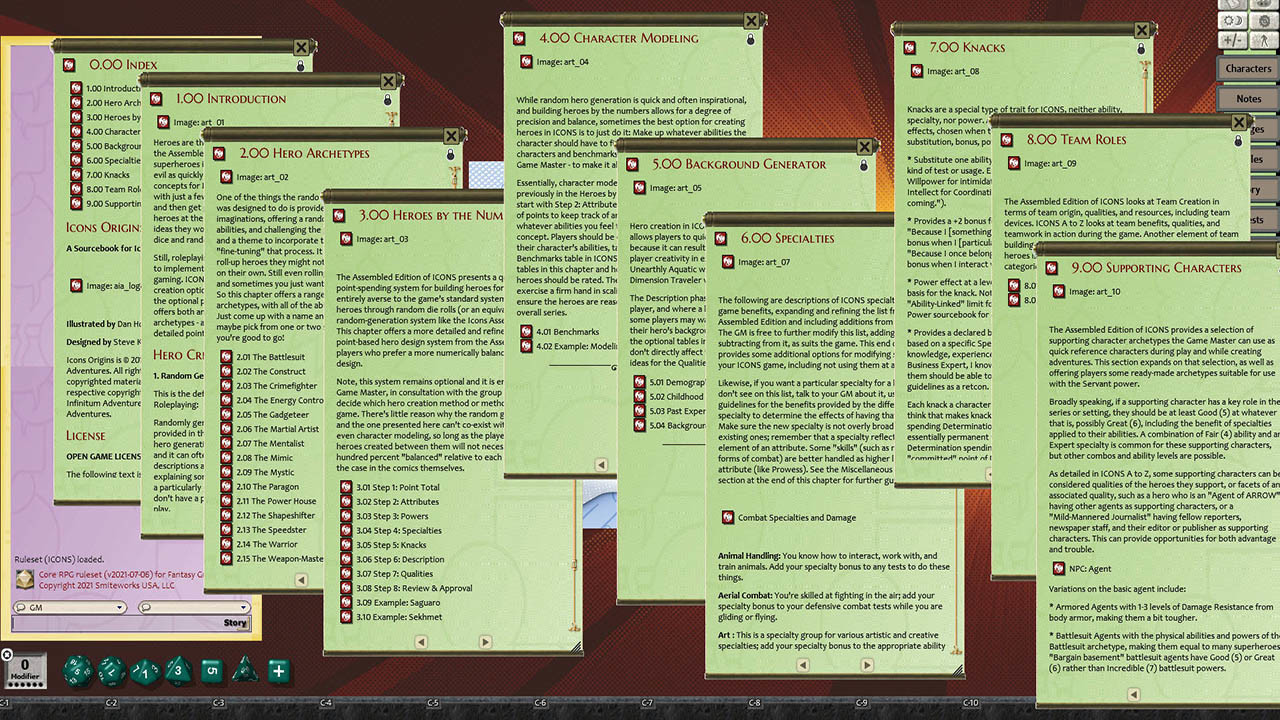1280x720 pixels.
Task: Expand the previous page arrow on Specialties window
Action: (x=803, y=664)
